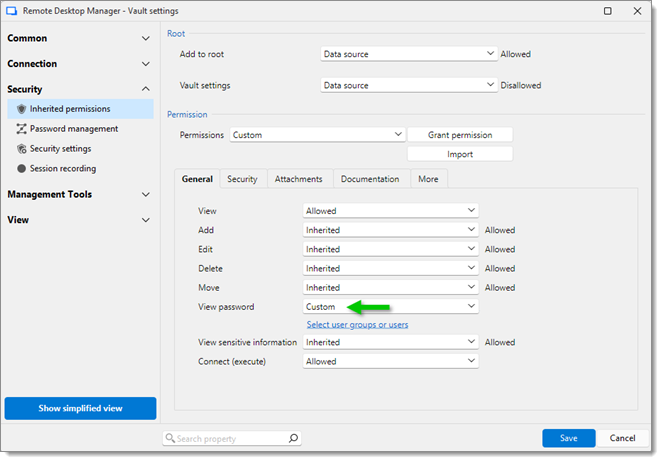The image size is (662, 462).
Task: Click the Inherited permissions shield icon
Action: tap(22, 109)
